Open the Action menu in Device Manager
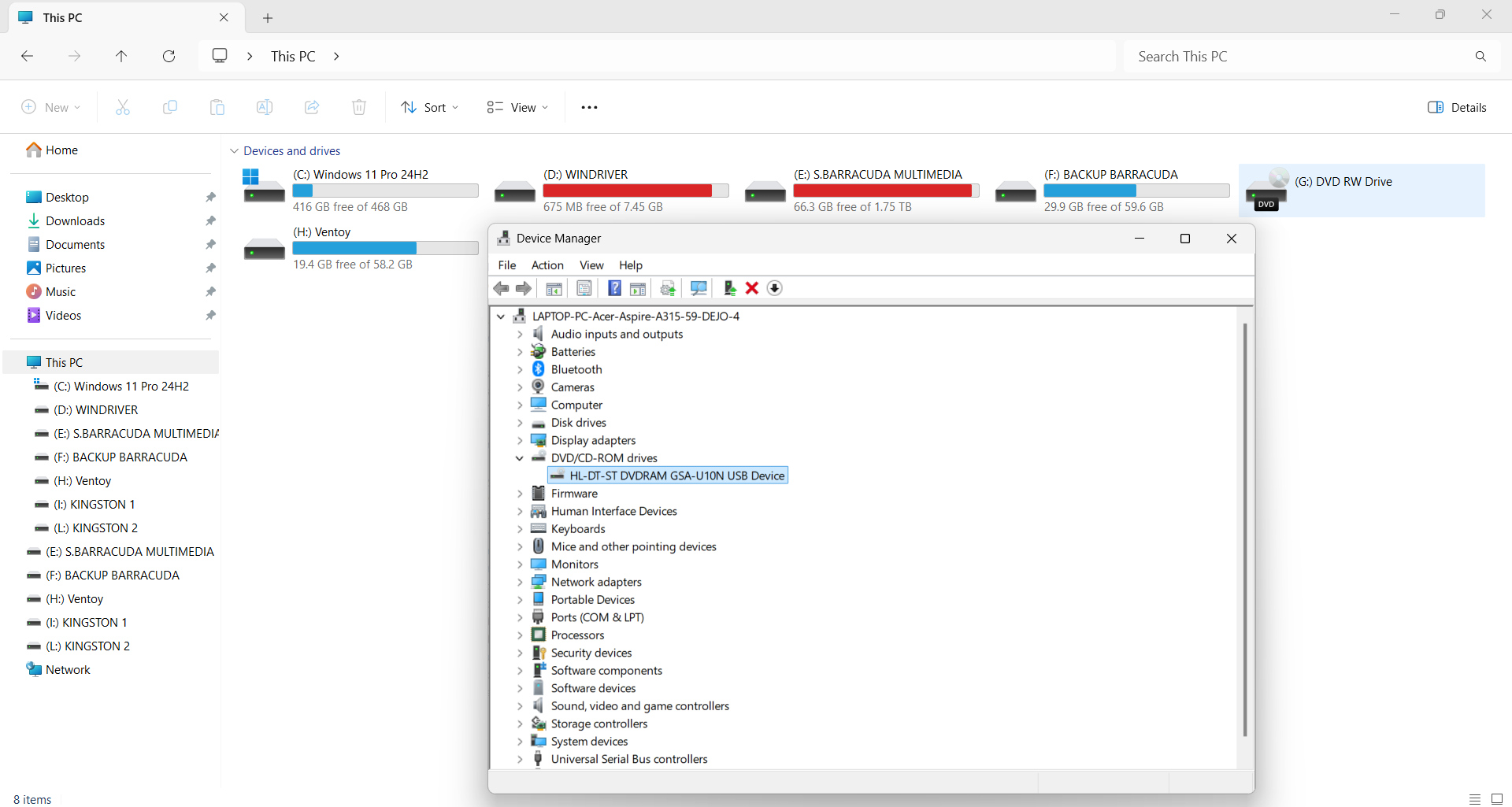The height and width of the screenshot is (807, 1512). tap(547, 265)
